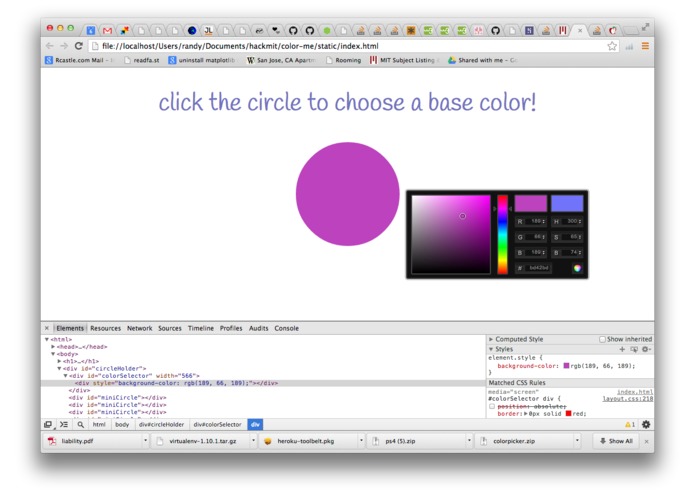Viewport: 695px width, 494px height.
Task: Click the warning count triangle icon
Action: 628,424
